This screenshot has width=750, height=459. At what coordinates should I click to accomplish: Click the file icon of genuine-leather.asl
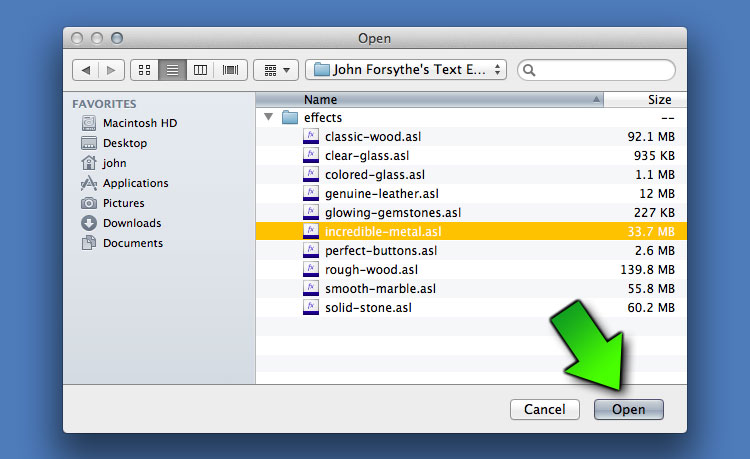pyautogui.click(x=311, y=194)
